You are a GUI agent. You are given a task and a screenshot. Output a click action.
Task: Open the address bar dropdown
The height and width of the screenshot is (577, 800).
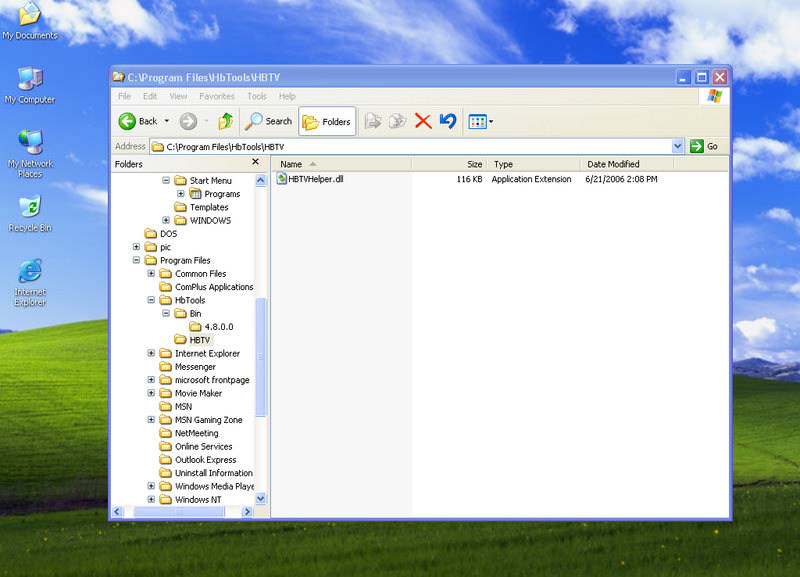coord(677,146)
